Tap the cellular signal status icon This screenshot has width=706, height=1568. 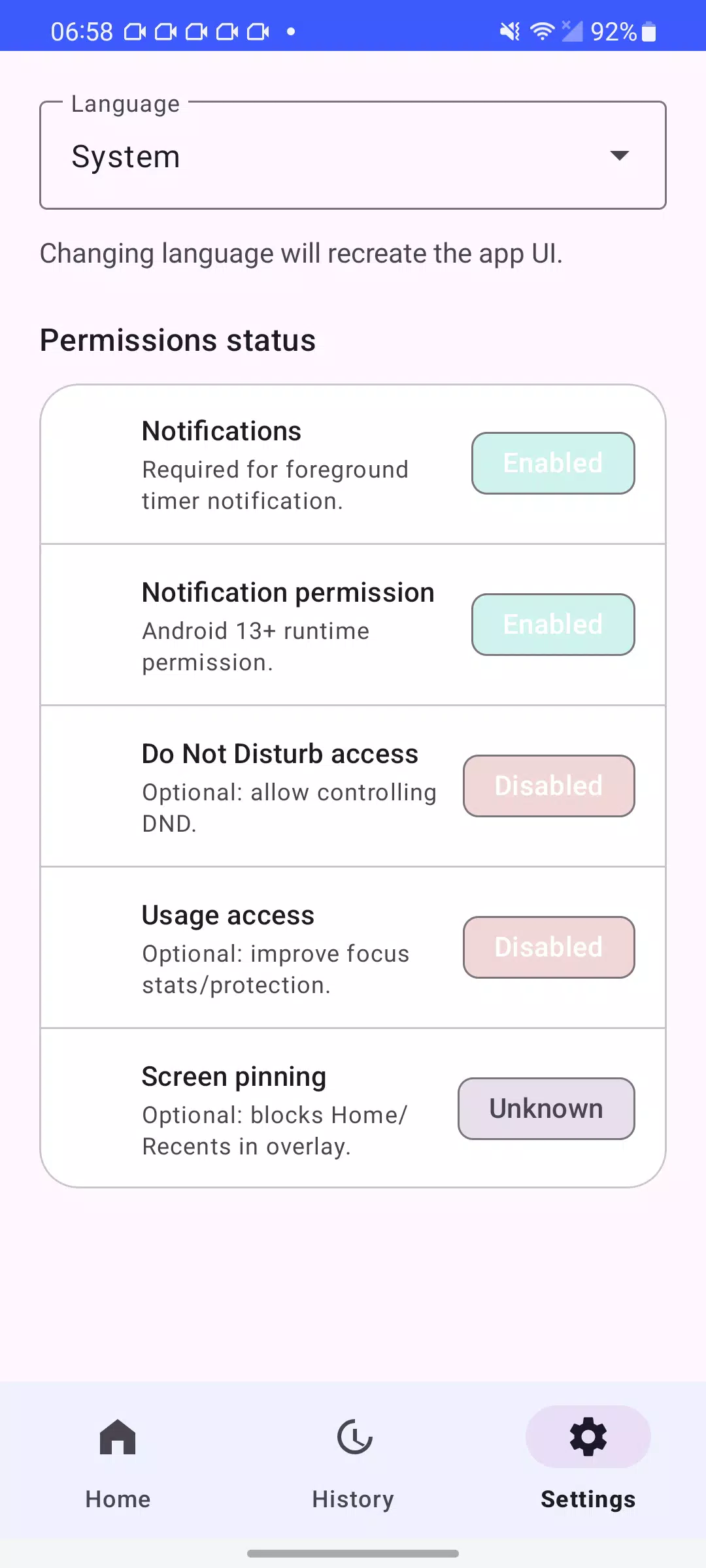point(572,31)
